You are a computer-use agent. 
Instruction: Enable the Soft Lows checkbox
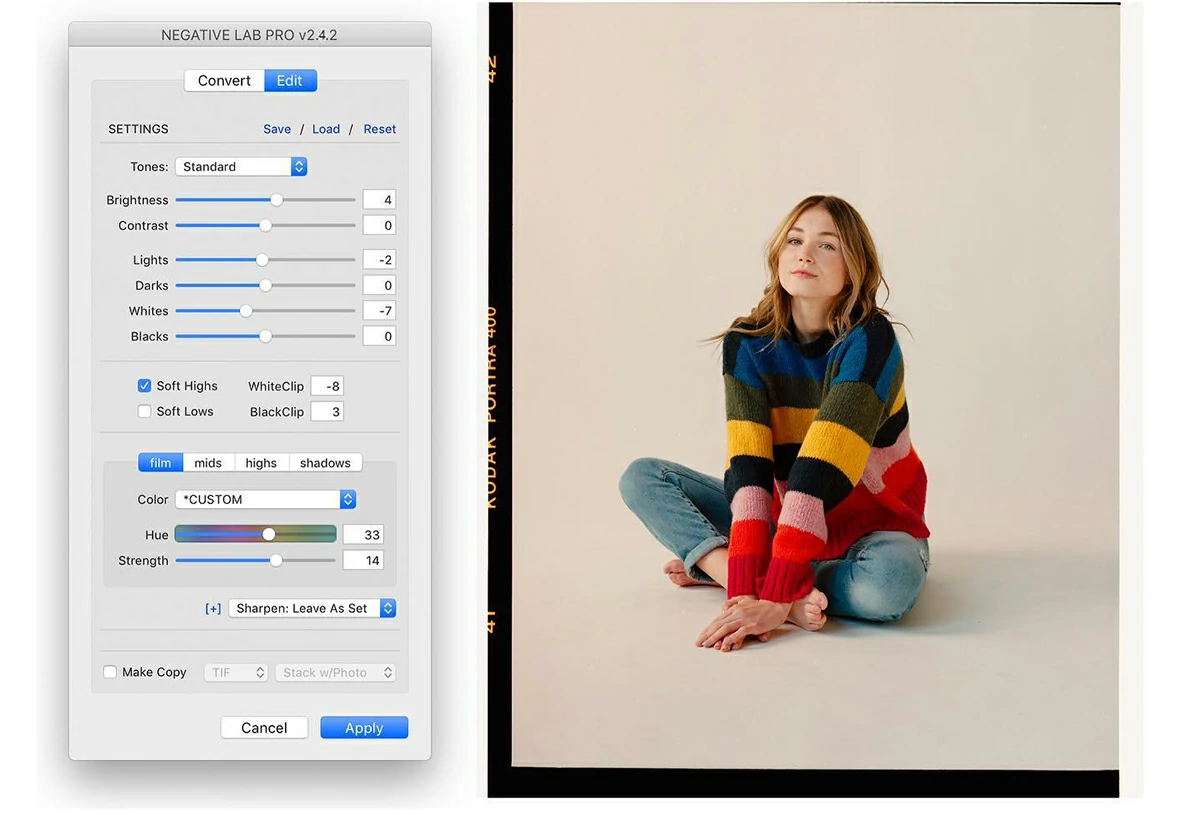pyautogui.click(x=144, y=411)
